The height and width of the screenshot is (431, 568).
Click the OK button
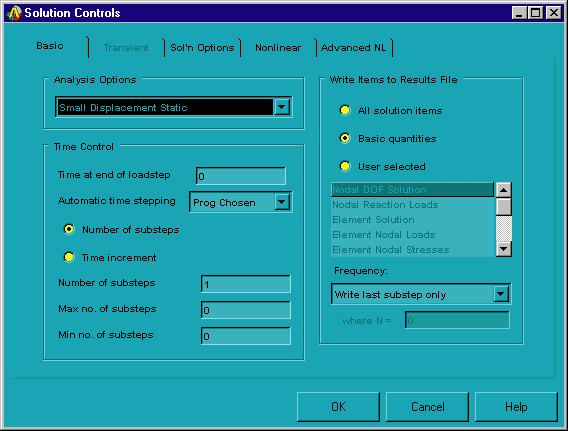pyautogui.click(x=338, y=407)
